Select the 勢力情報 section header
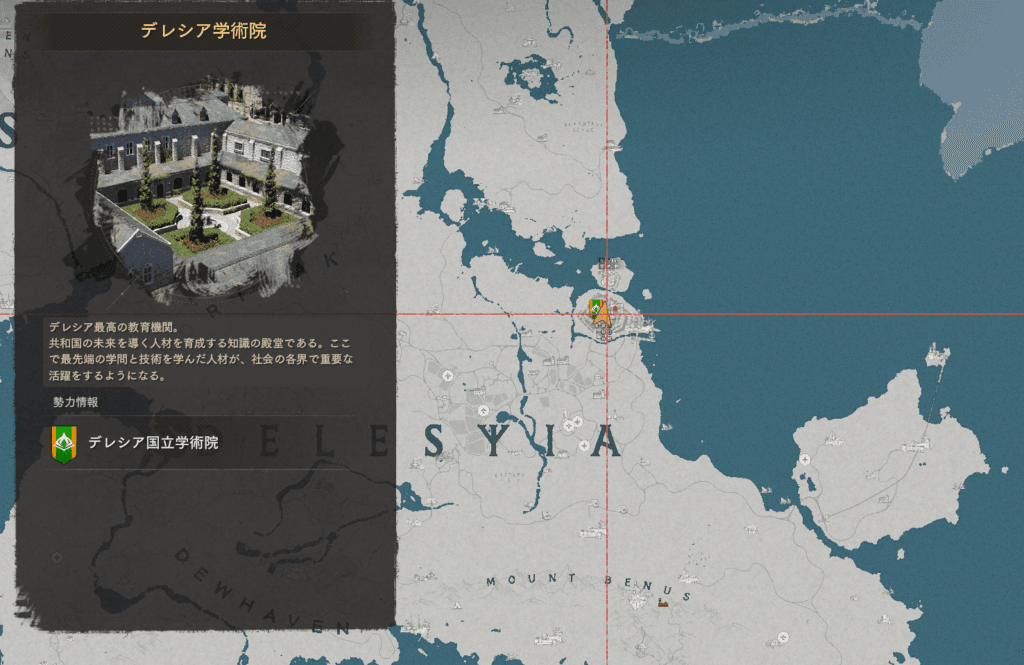This screenshot has height=665, width=1024. pyautogui.click(x=76, y=402)
